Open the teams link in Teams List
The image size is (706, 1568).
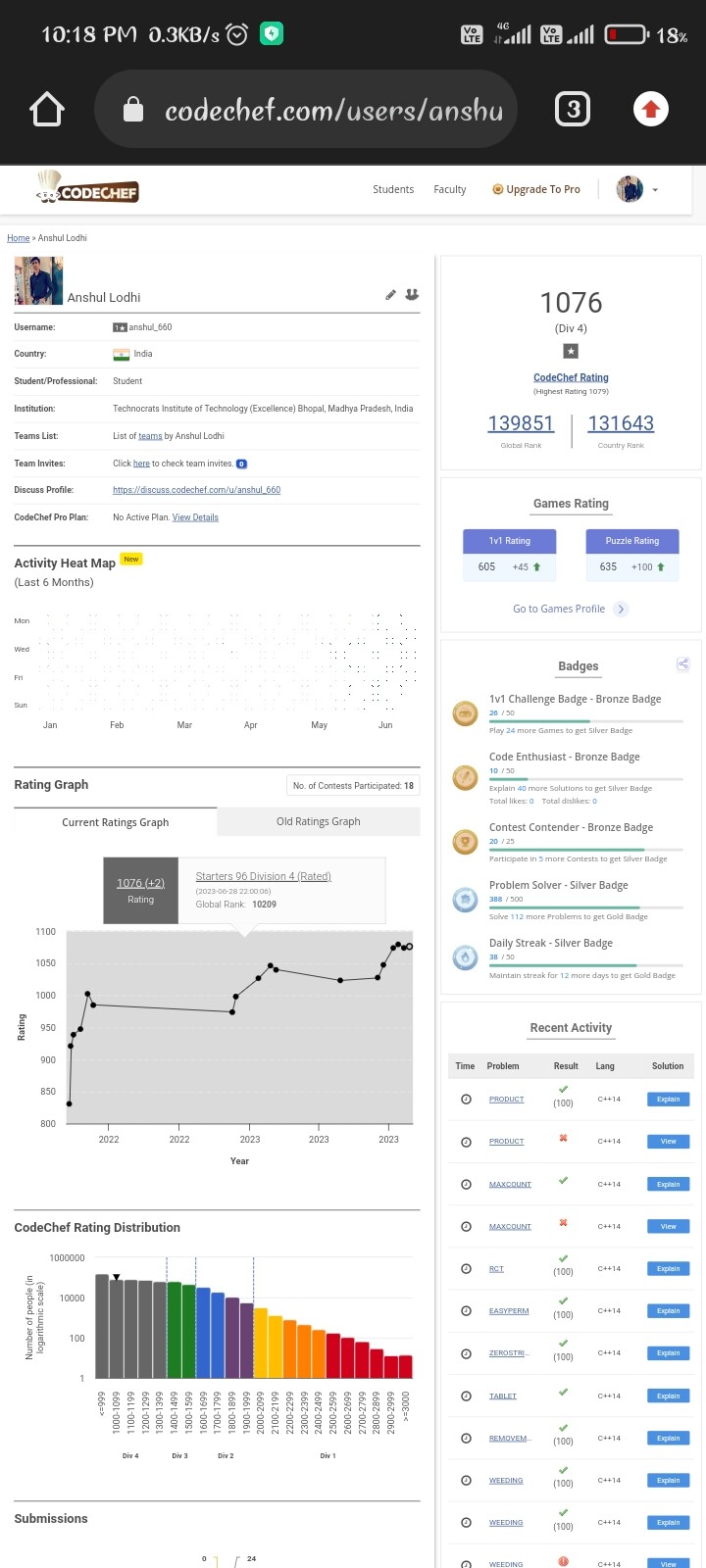click(150, 436)
